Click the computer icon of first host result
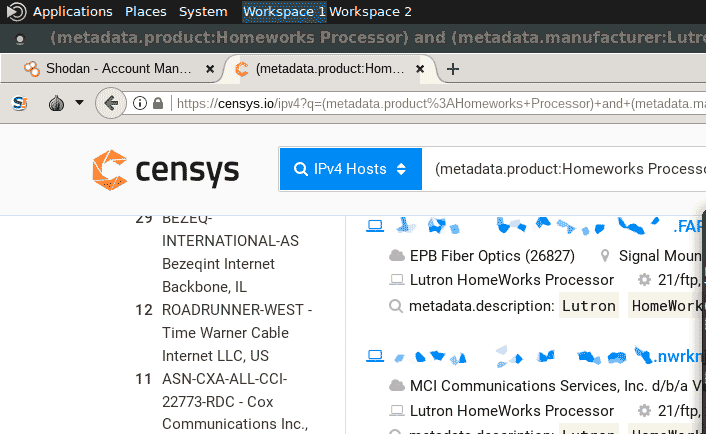This screenshot has width=706, height=434. point(375,226)
